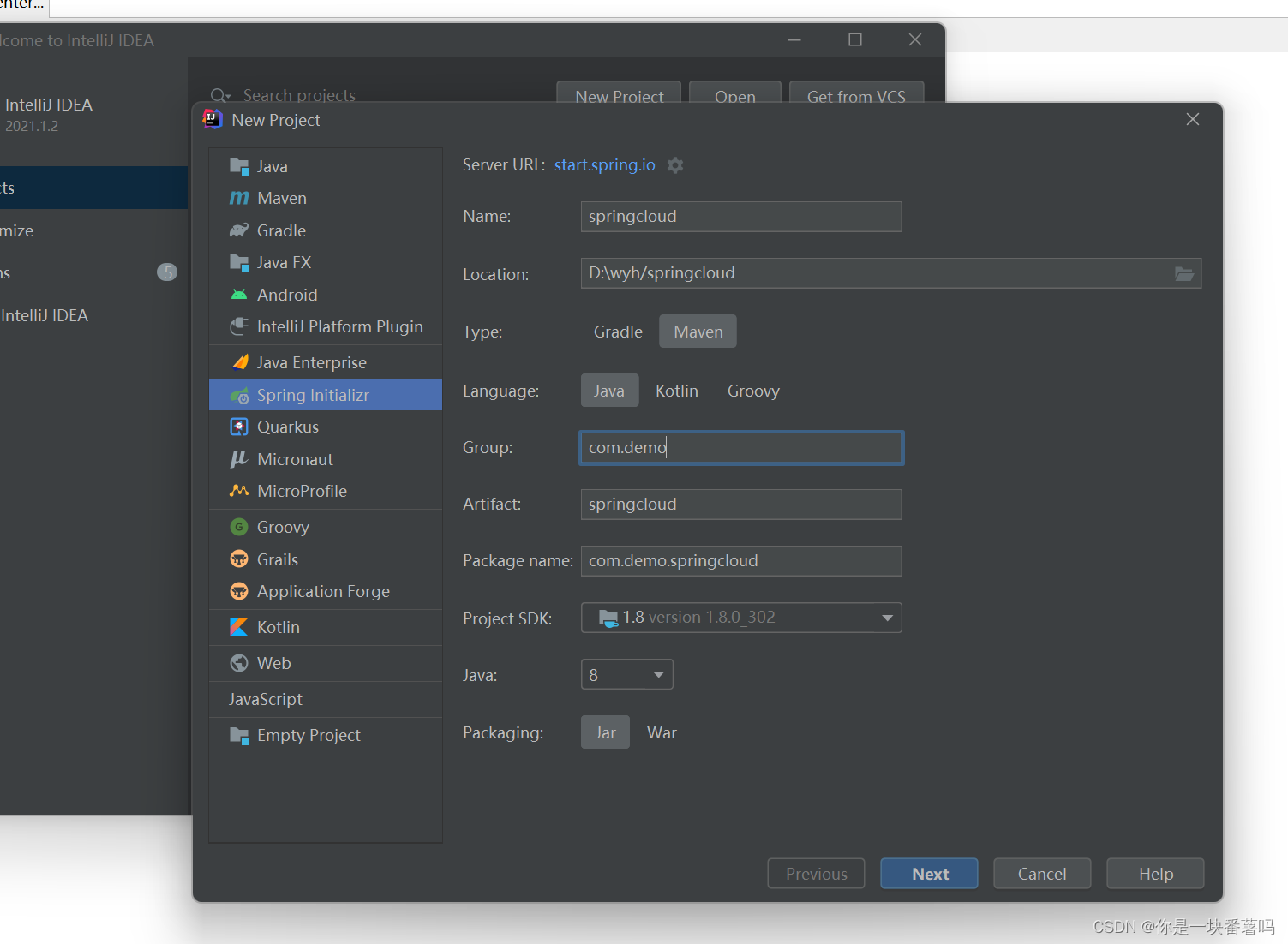Set packaging to Jar
The height and width of the screenshot is (944, 1288).
pos(605,732)
